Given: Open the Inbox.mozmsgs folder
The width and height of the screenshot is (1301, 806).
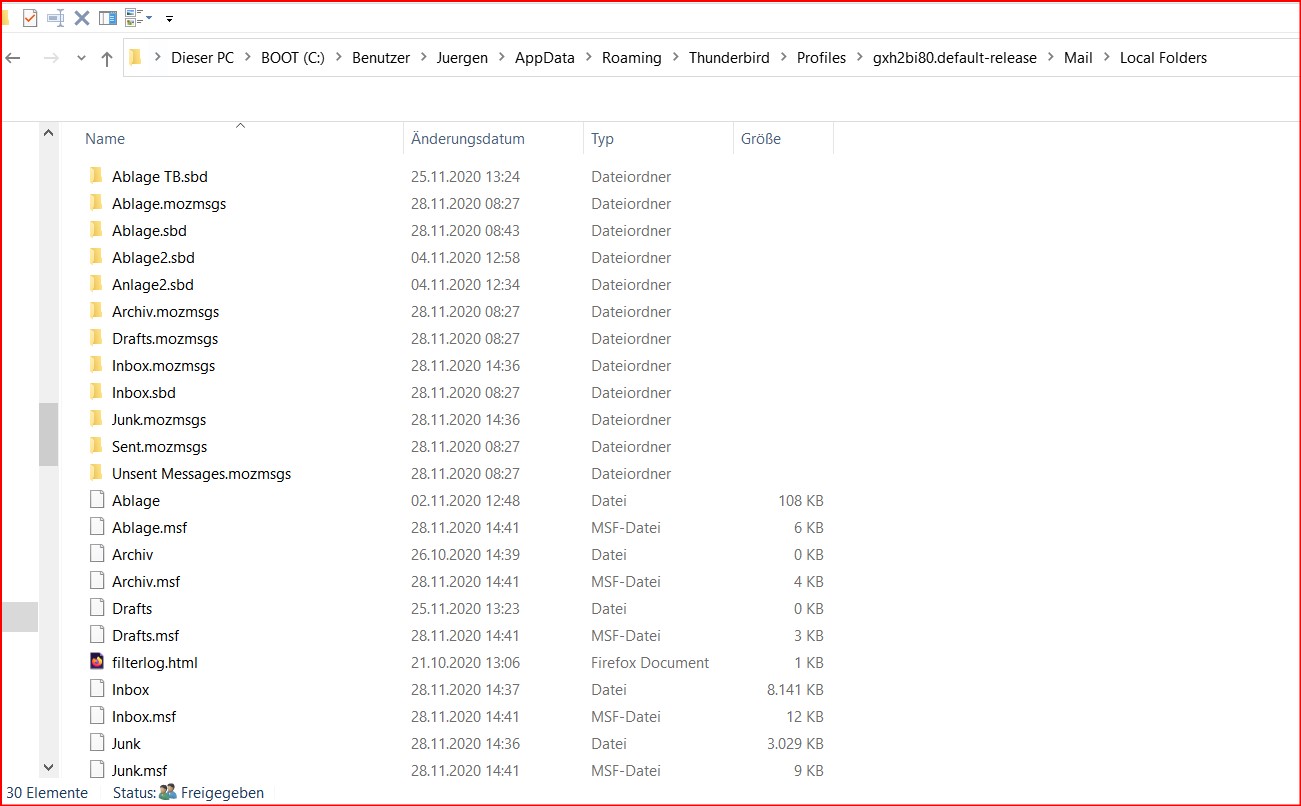Looking at the screenshot, I should click(163, 365).
